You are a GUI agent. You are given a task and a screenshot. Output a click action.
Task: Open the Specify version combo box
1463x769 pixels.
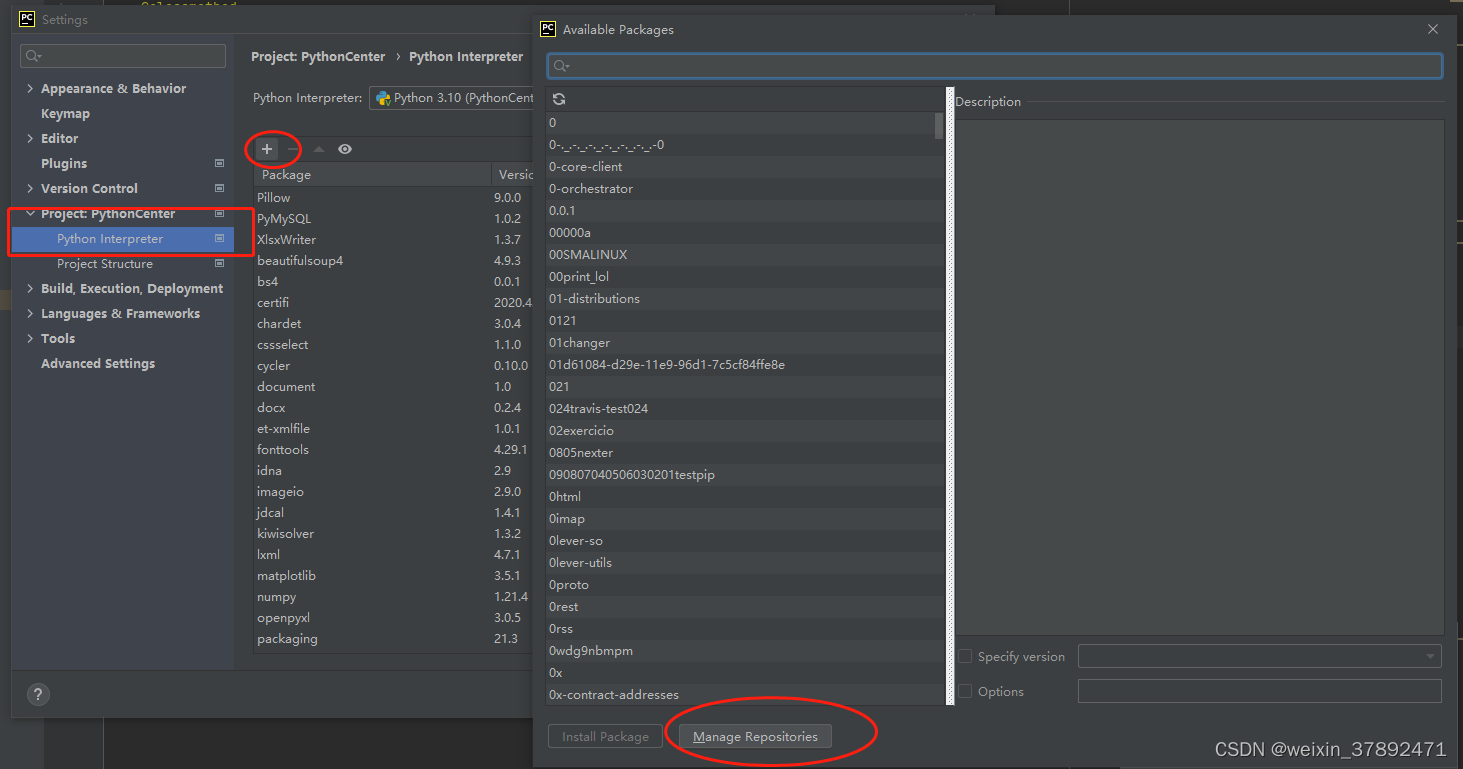pyautogui.click(x=1259, y=657)
